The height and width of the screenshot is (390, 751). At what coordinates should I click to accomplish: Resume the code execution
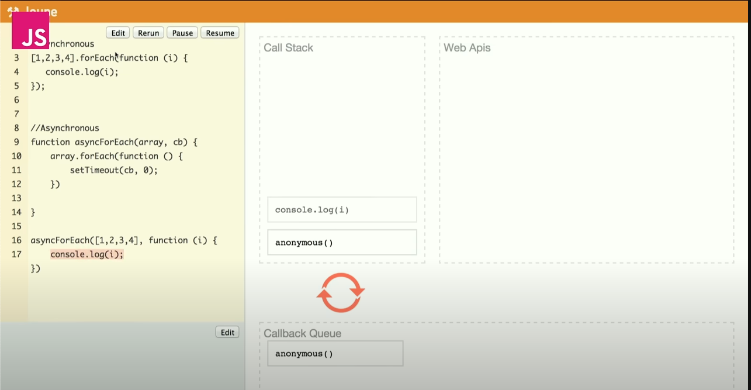220,33
